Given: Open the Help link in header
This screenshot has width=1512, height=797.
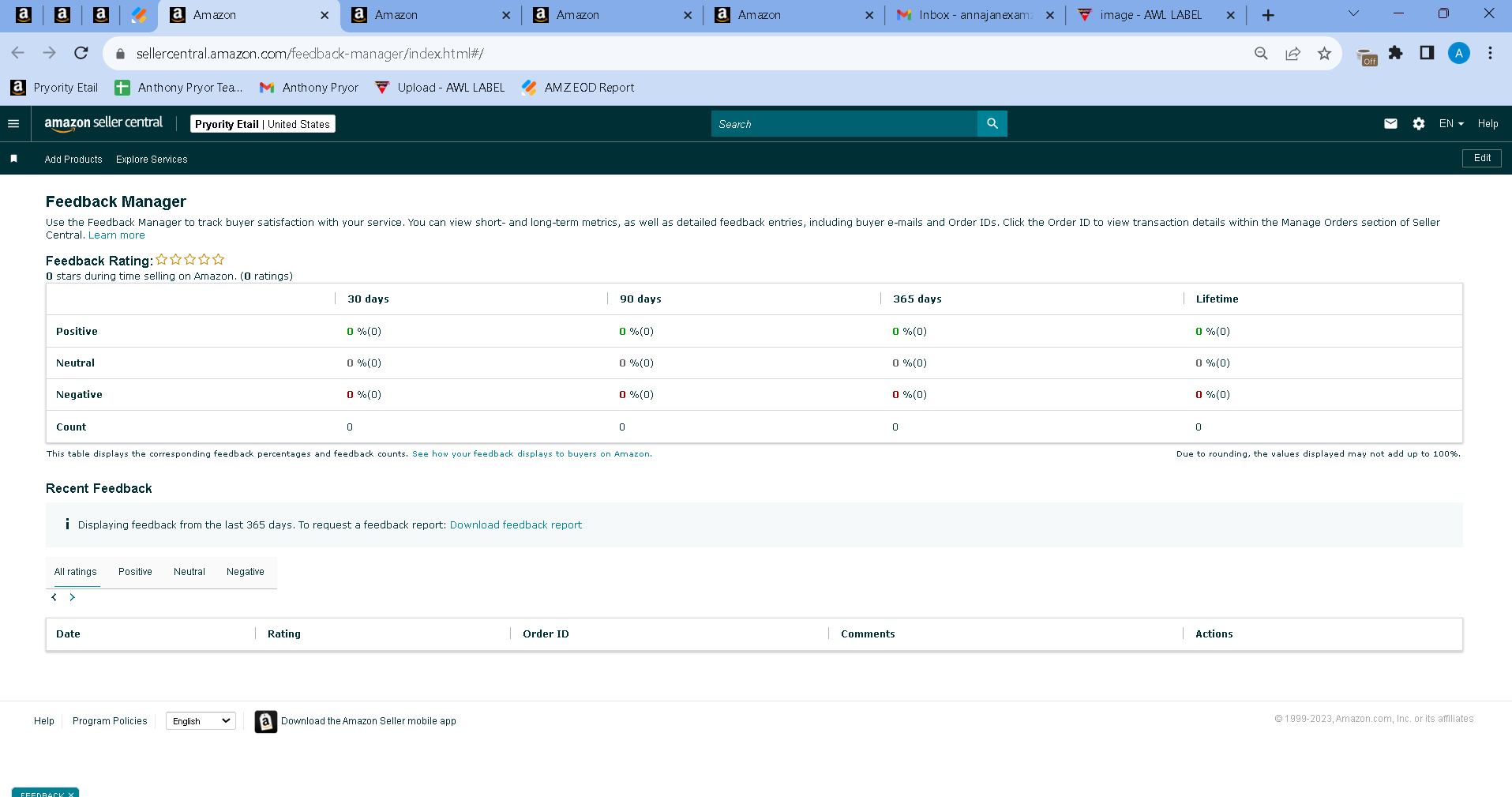Looking at the screenshot, I should coord(1488,124).
